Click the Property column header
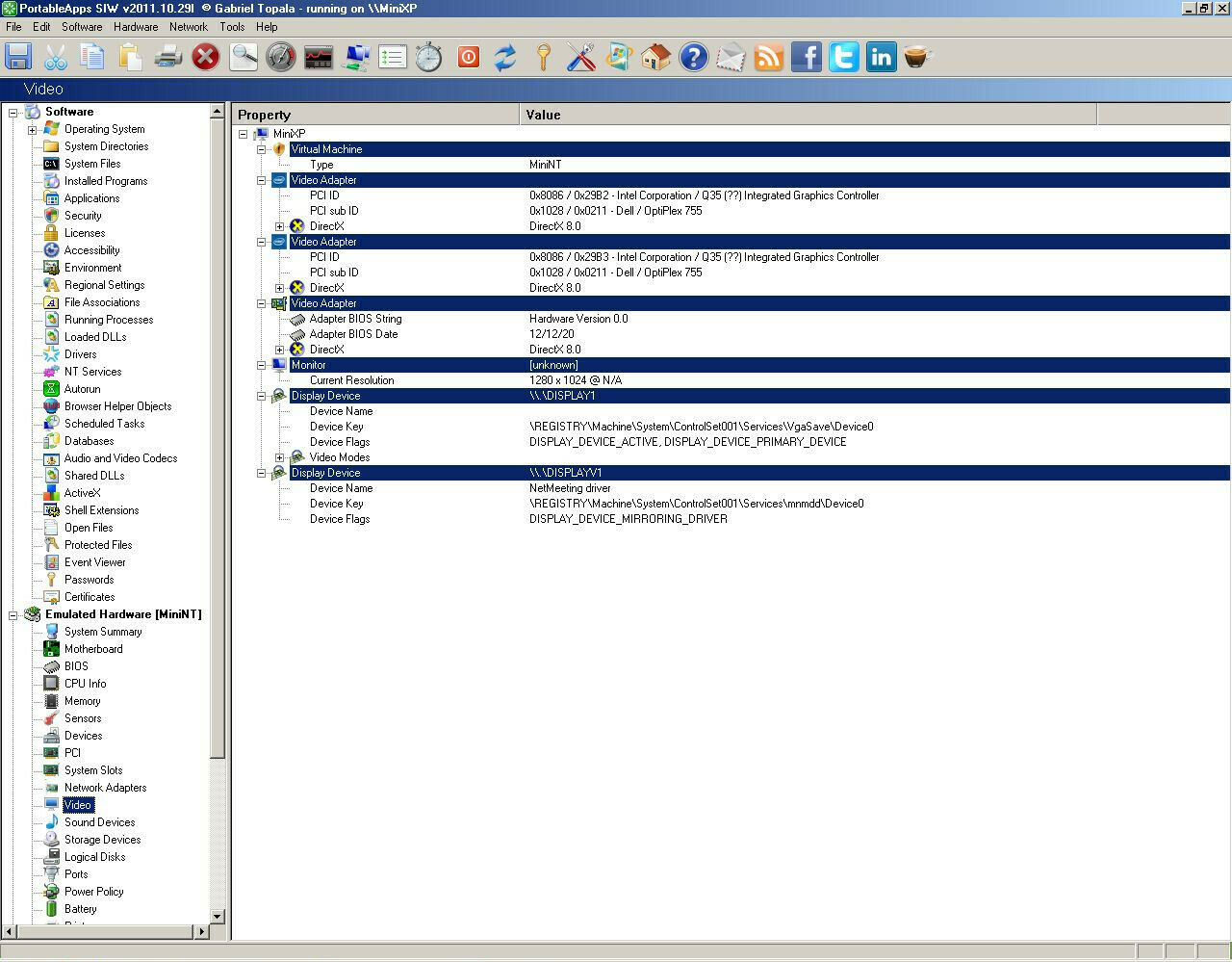Image resolution: width=1232 pixels, height=962 pixels. pyautogui.click(x=375, y=115)
